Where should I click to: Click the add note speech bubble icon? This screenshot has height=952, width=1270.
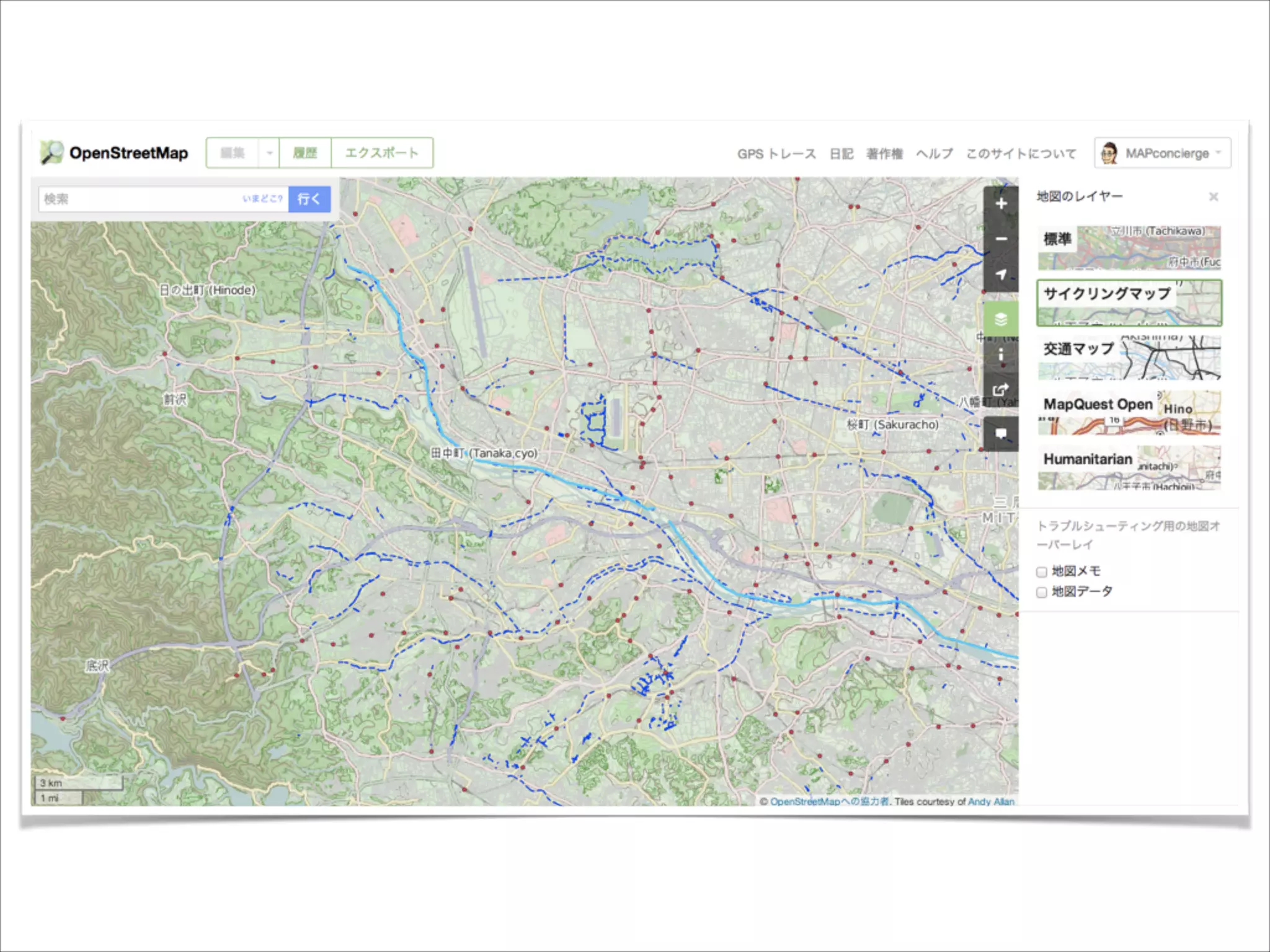pos(1000,433)
